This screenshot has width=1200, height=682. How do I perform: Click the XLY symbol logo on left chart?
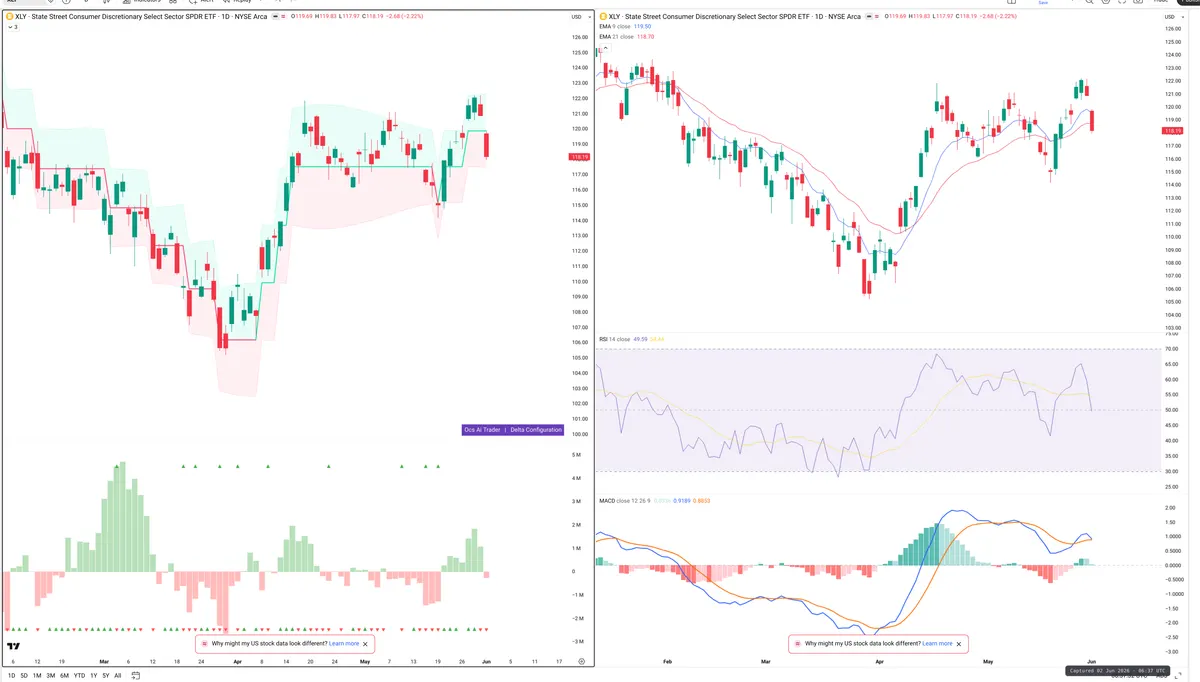click(x=9, y=17)
